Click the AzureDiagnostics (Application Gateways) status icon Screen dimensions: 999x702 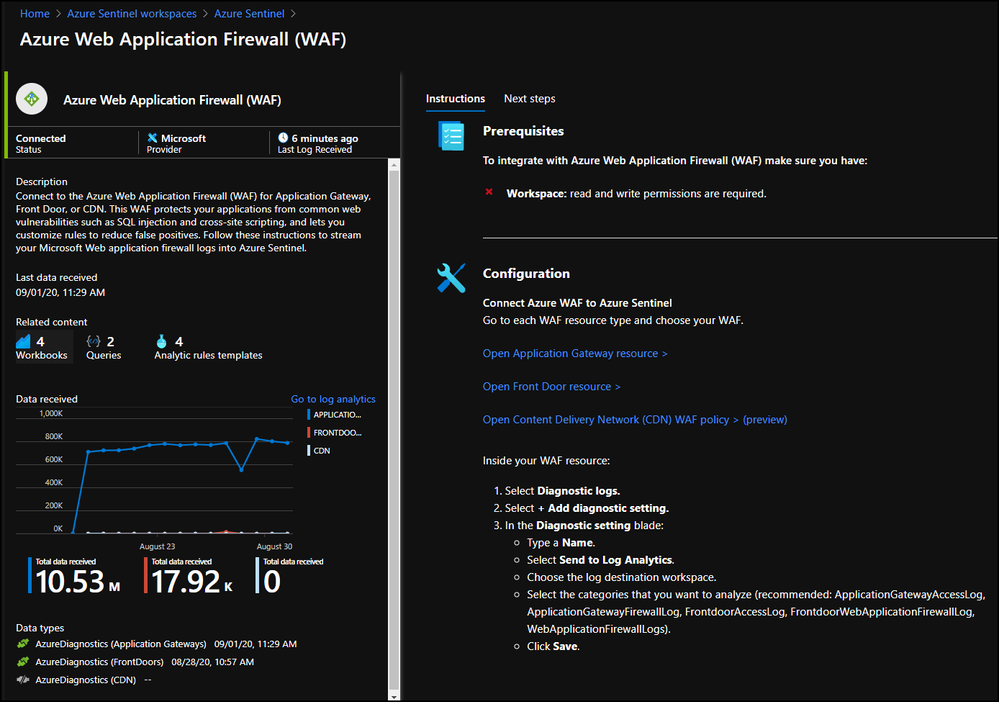(23, 643)
